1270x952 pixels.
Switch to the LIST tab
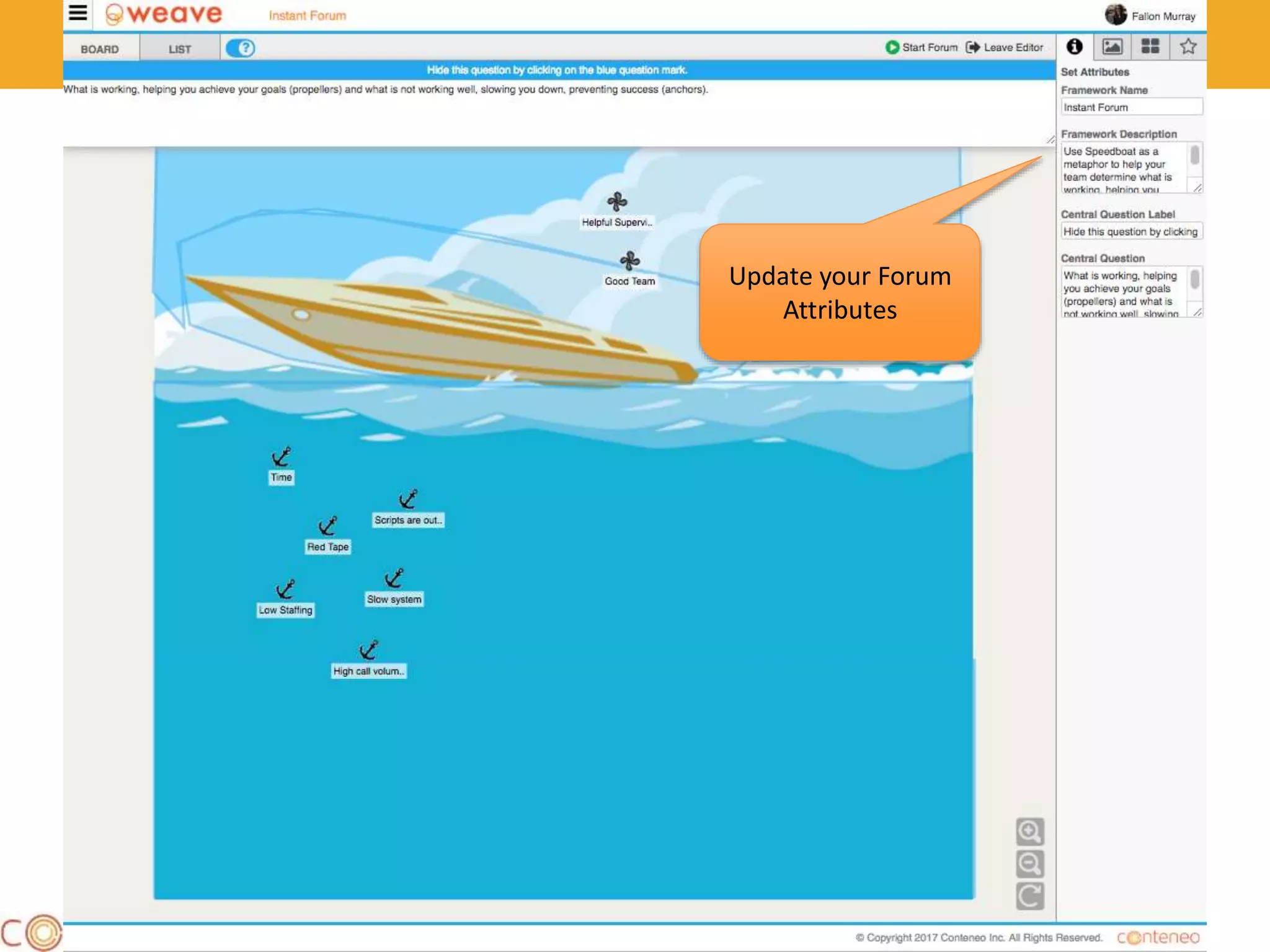click(x=180, y=49)
